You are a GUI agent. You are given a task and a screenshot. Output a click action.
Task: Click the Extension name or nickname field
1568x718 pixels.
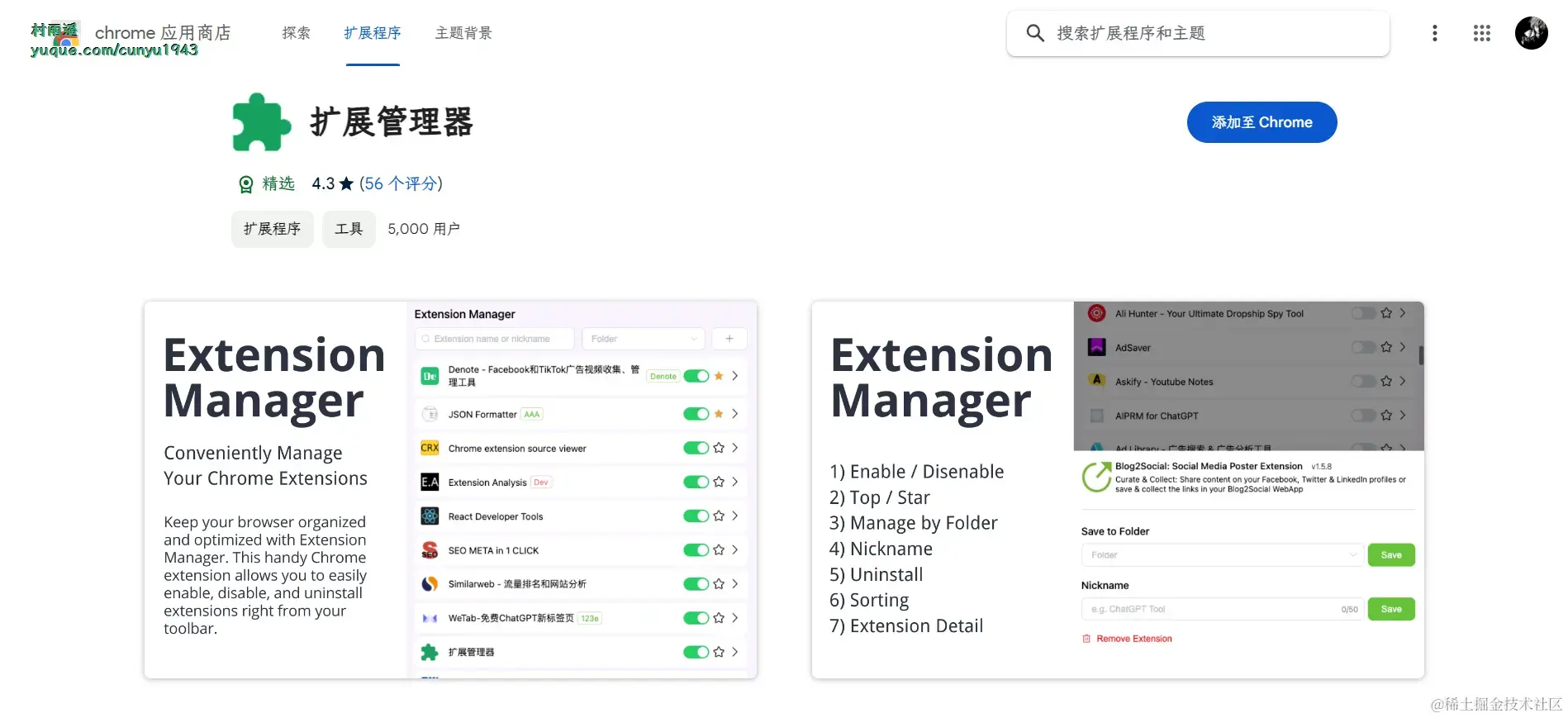(494, 339)
